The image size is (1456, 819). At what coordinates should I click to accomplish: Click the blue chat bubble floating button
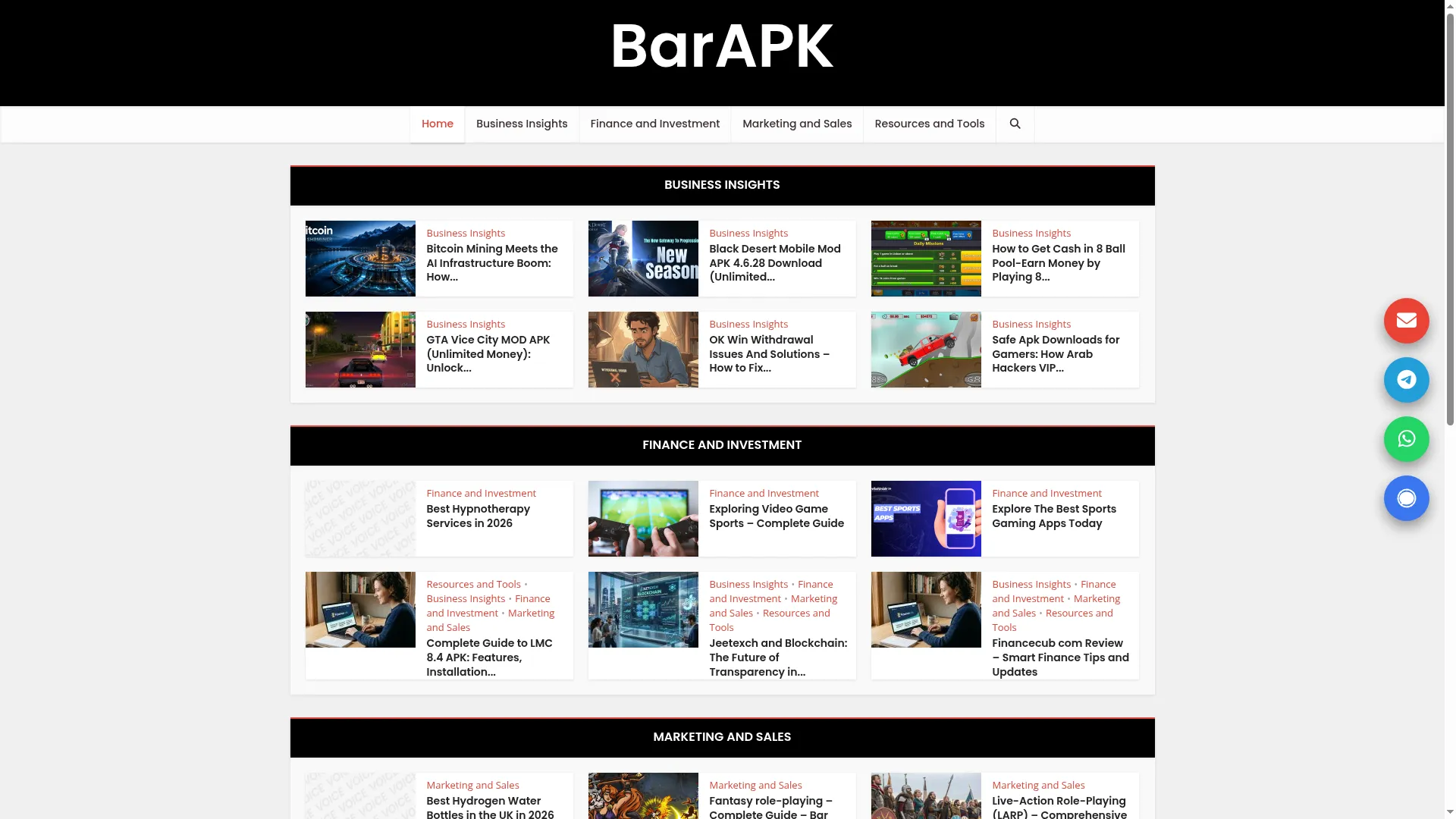click(x=1406, y=498)
